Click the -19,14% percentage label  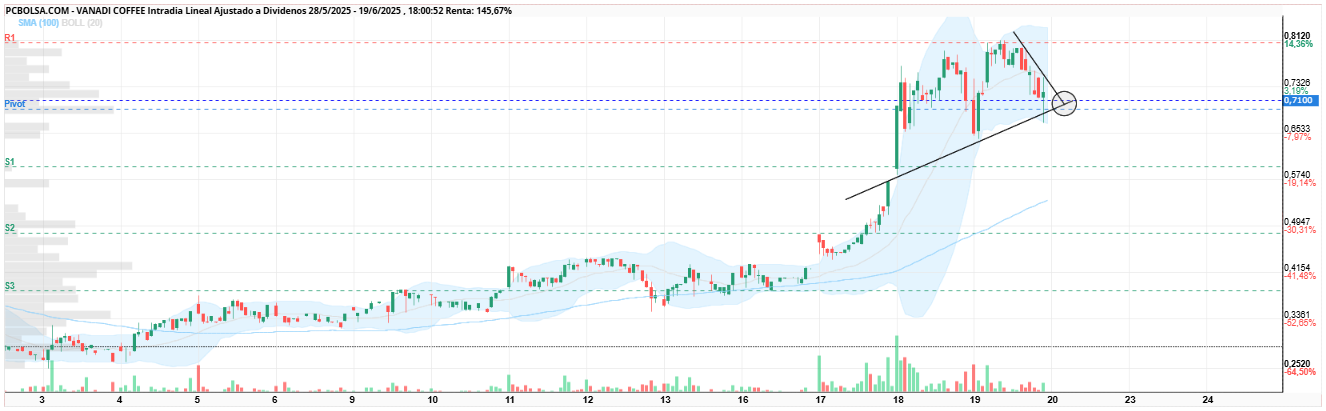(x=1298, y=183)
